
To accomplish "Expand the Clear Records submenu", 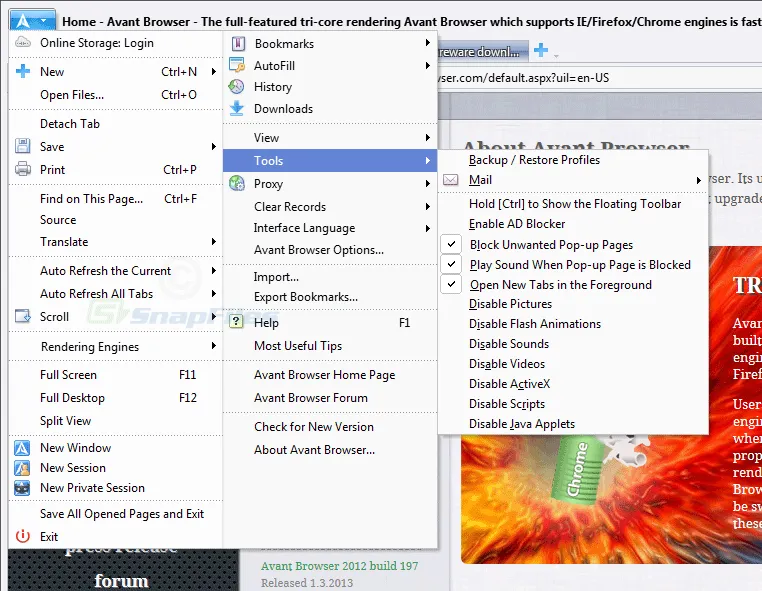I will point(428,206).
